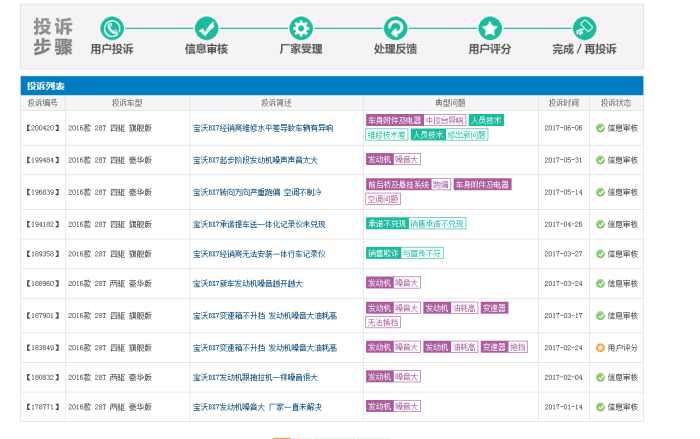Click 空调问题 tag in row 196839
This screenshot has width=700, height=439.
(383, 199)
